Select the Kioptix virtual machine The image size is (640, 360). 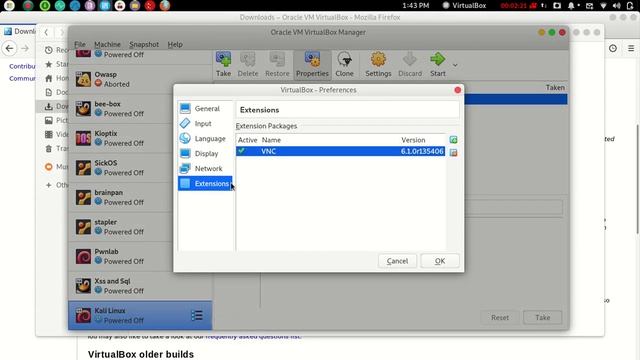point(140,138)
